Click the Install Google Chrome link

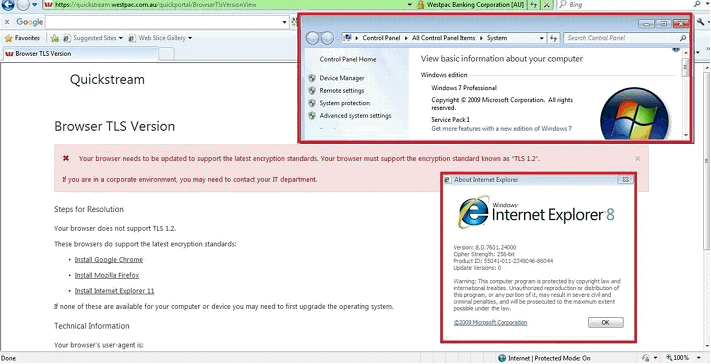click(x=109, y=260)
